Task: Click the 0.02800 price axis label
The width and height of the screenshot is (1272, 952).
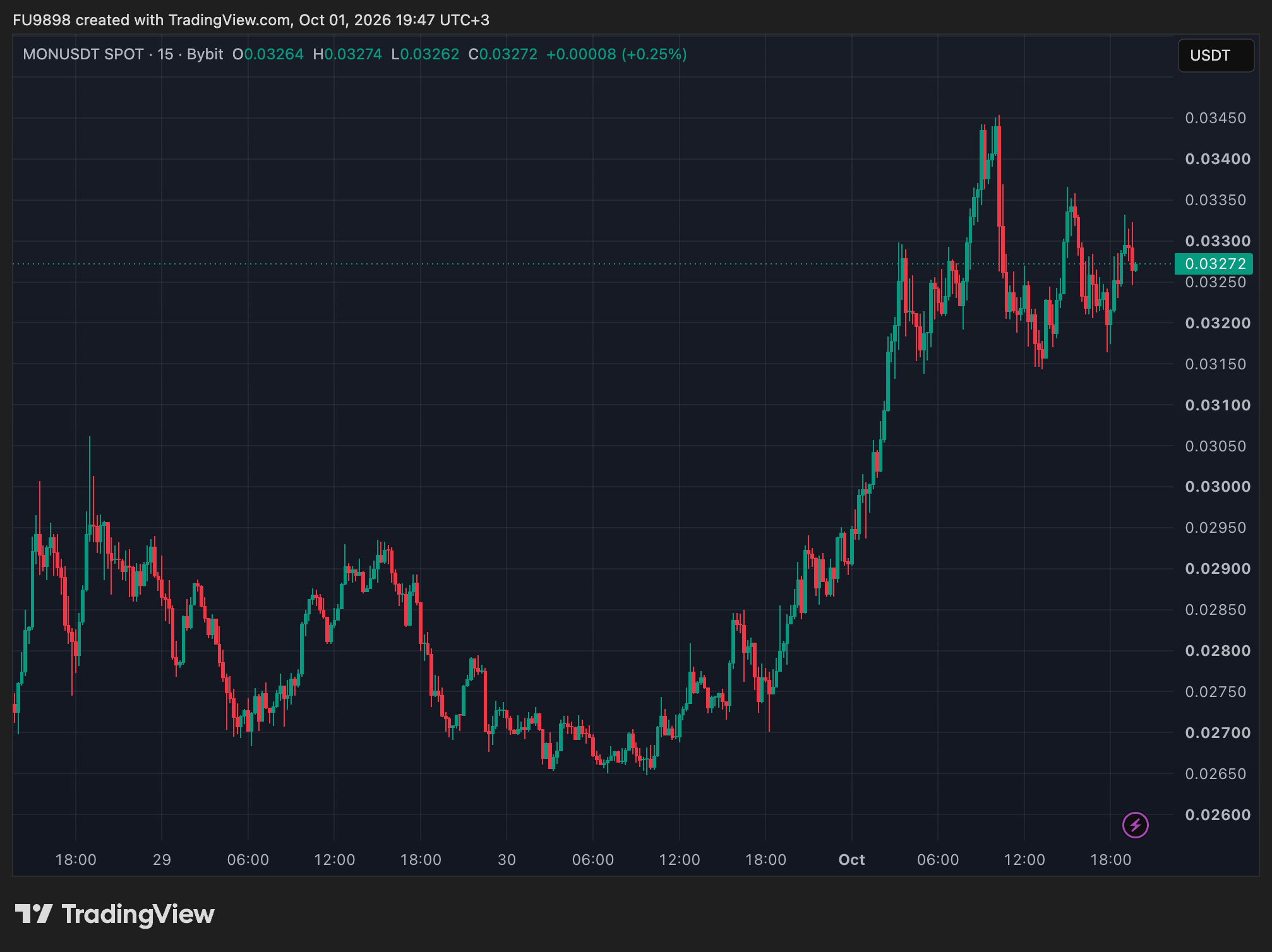Action: (1218, 651)
